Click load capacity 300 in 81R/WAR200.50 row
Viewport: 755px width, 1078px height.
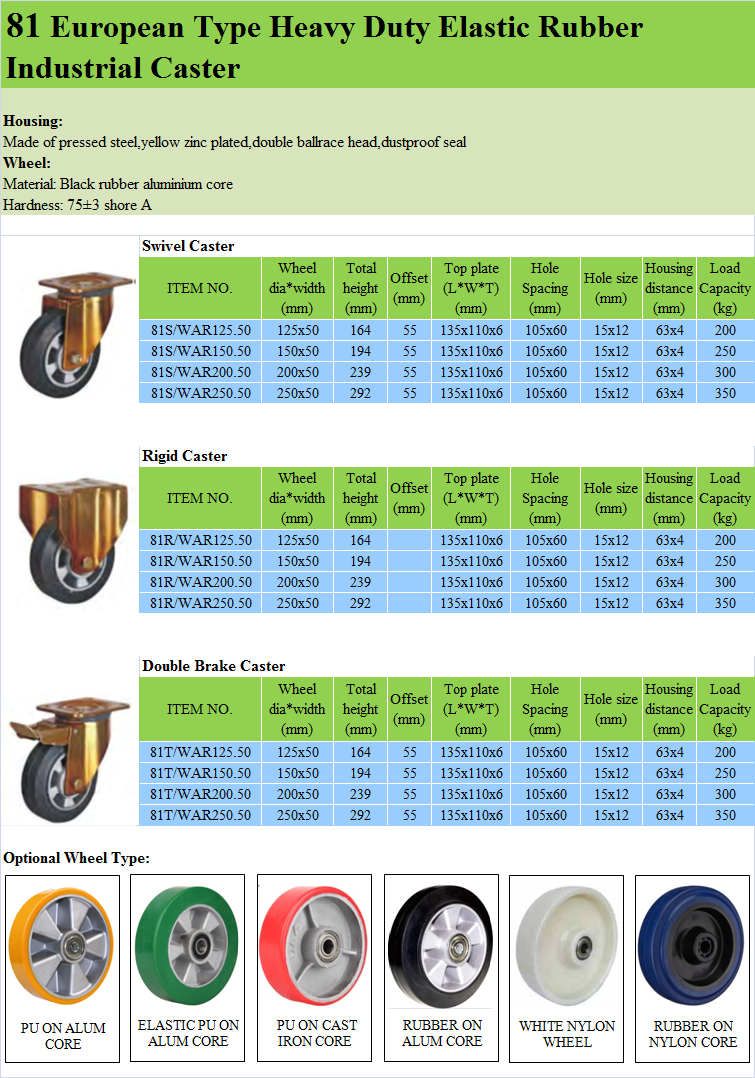pos(725,582)
